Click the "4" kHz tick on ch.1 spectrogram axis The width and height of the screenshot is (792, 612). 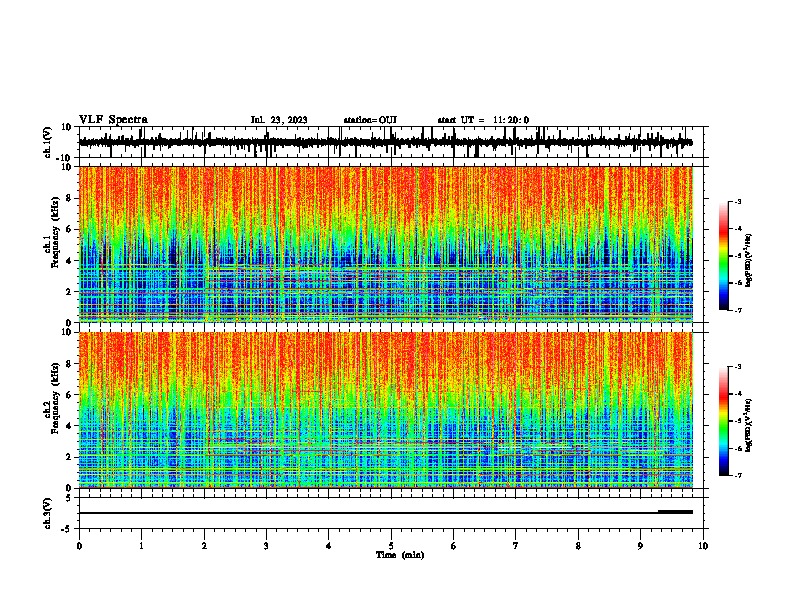tap(69, 261)
